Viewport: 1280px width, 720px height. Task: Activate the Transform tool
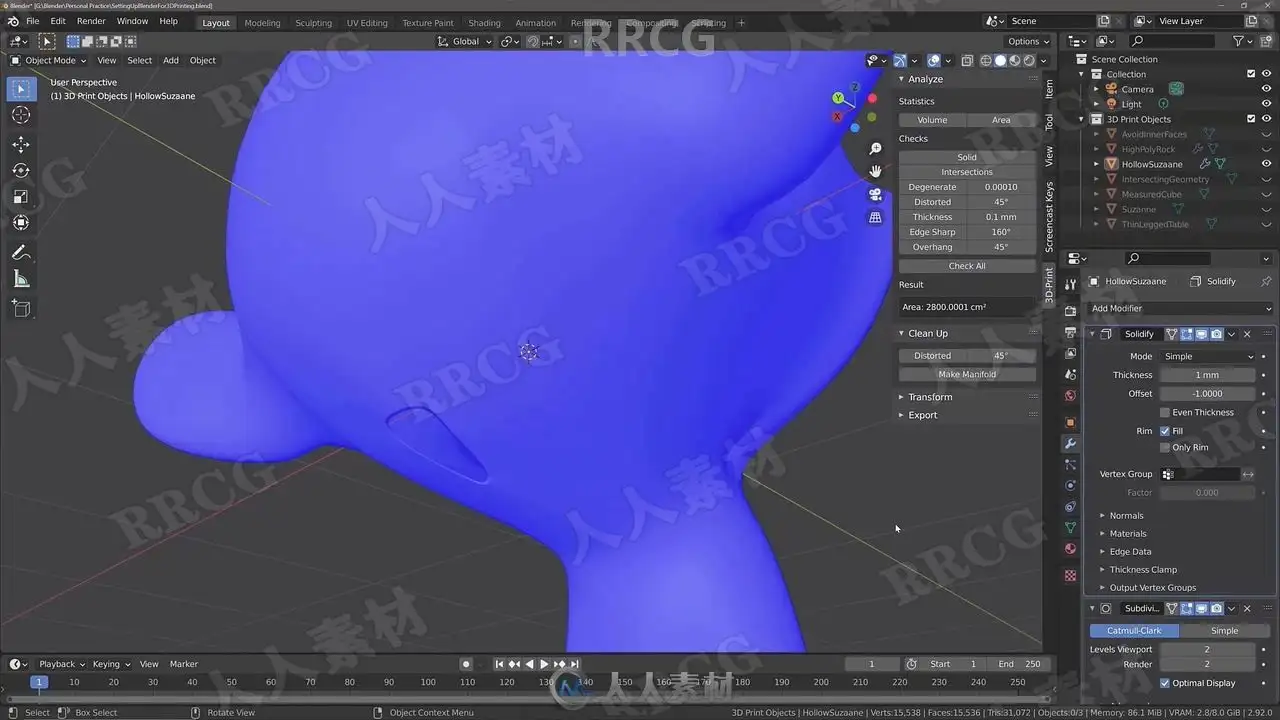click(21, 222)
